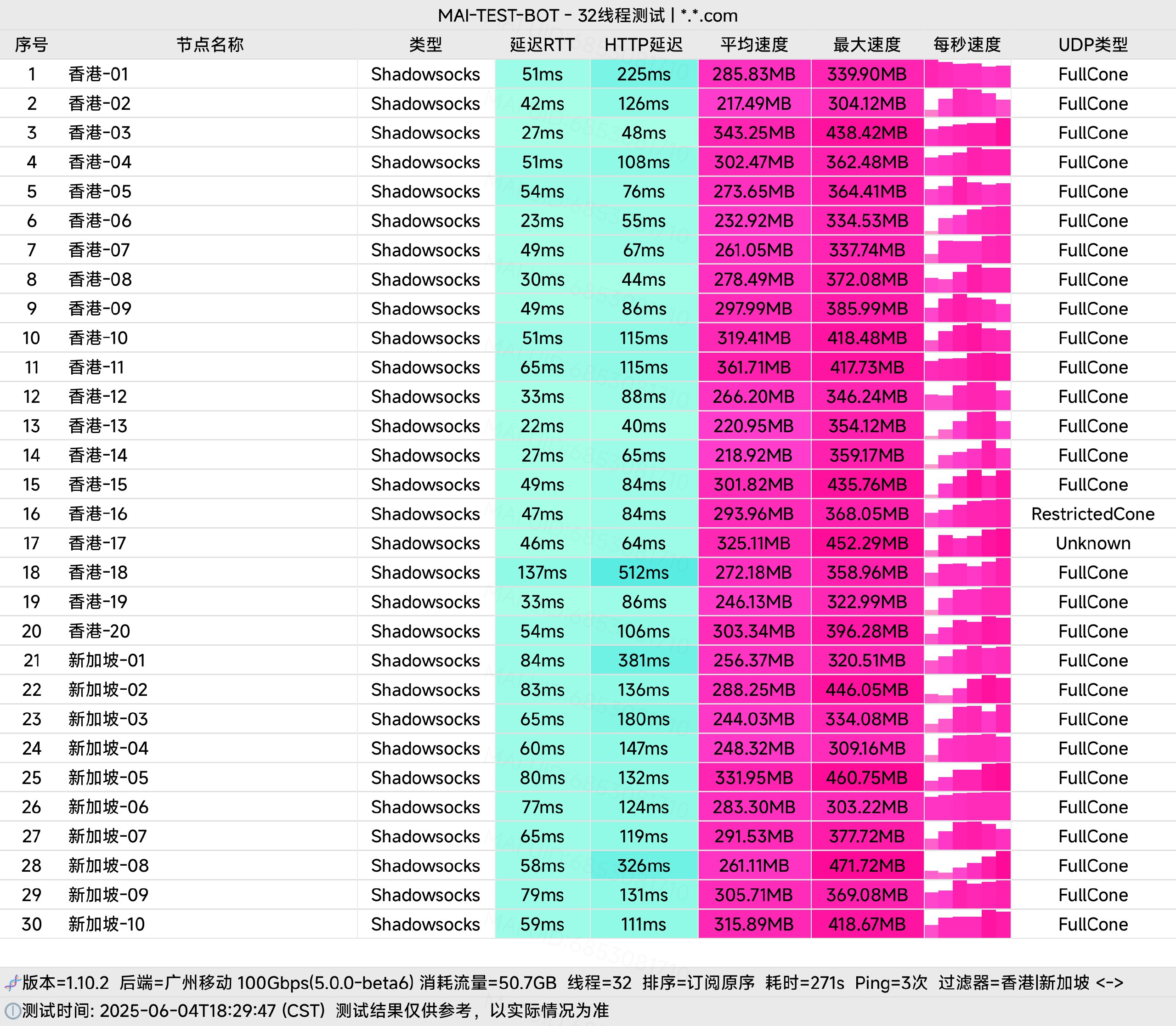The image size is (1176, 1026).
Task: Select node name 新加坡-05
Action: pyautogui.click(x=108, y=778)
